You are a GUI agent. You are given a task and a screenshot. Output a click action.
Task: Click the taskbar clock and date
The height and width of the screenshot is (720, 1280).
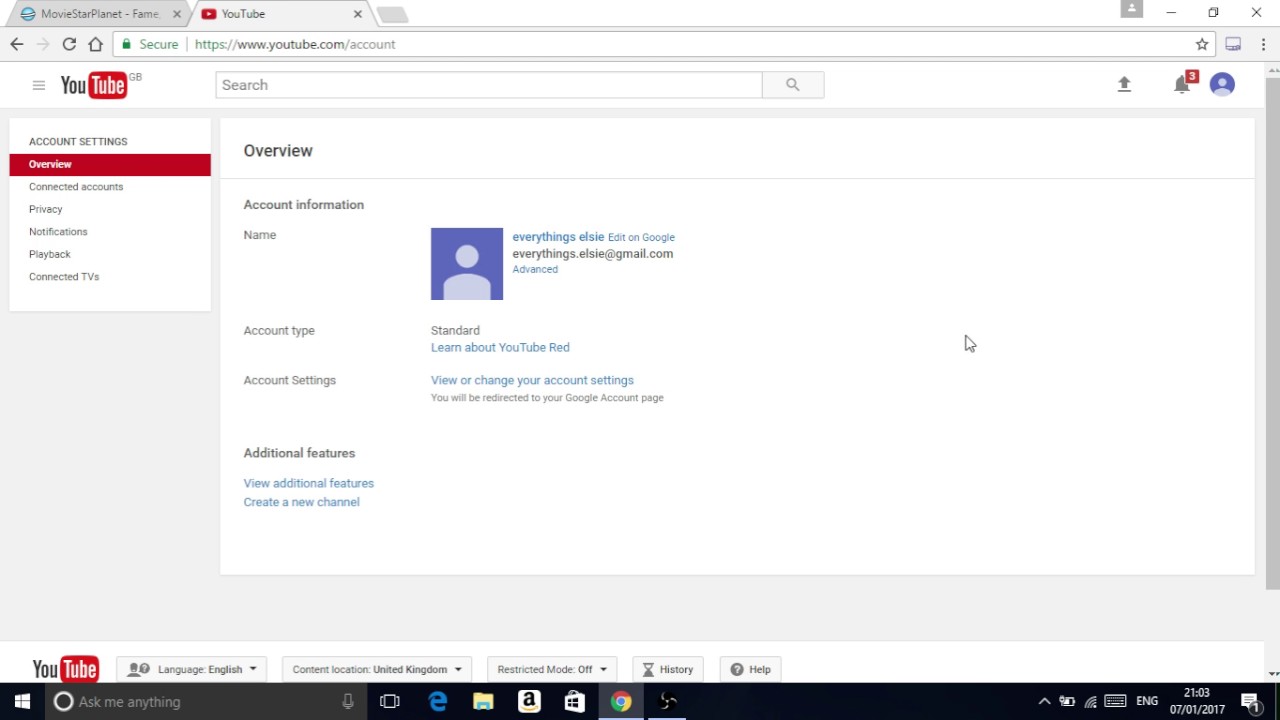coord(1197,701)
